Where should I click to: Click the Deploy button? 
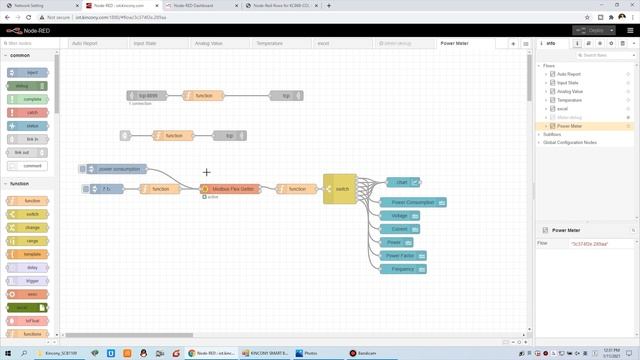click(x=590, y=31)
